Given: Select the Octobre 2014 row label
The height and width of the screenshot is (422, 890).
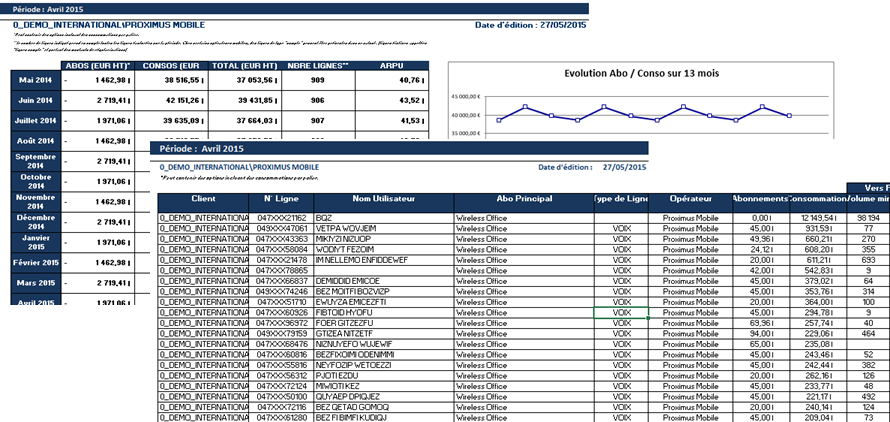Looking at the screenshot, I should (35, 182).
